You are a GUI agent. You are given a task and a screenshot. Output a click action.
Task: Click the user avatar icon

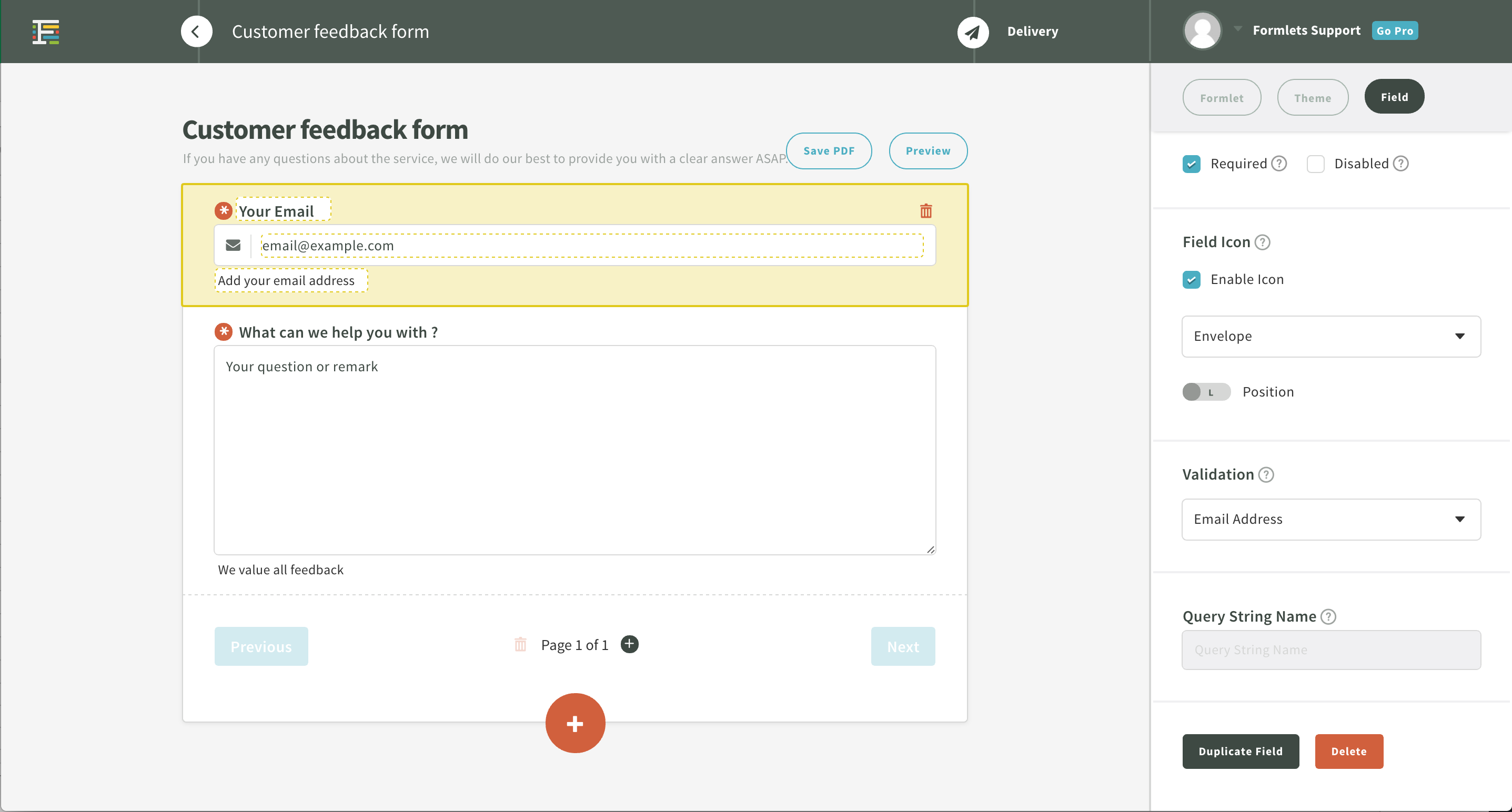click(x=1202, y=31)
